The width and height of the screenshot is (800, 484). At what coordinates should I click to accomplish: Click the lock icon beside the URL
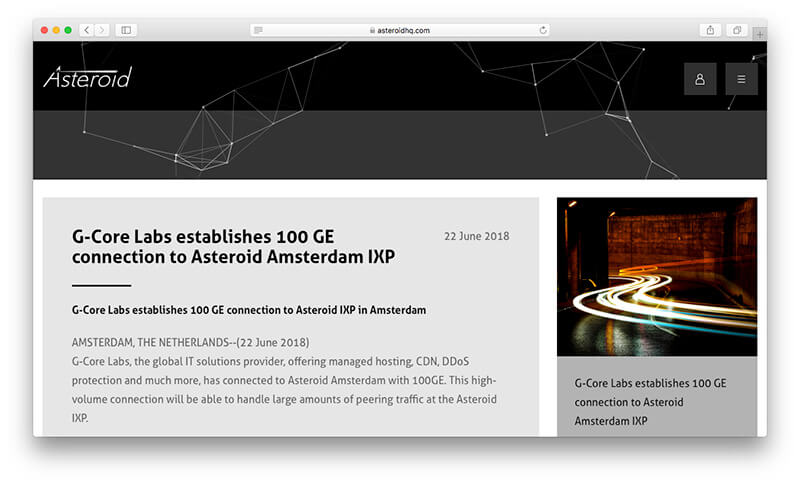372,30
